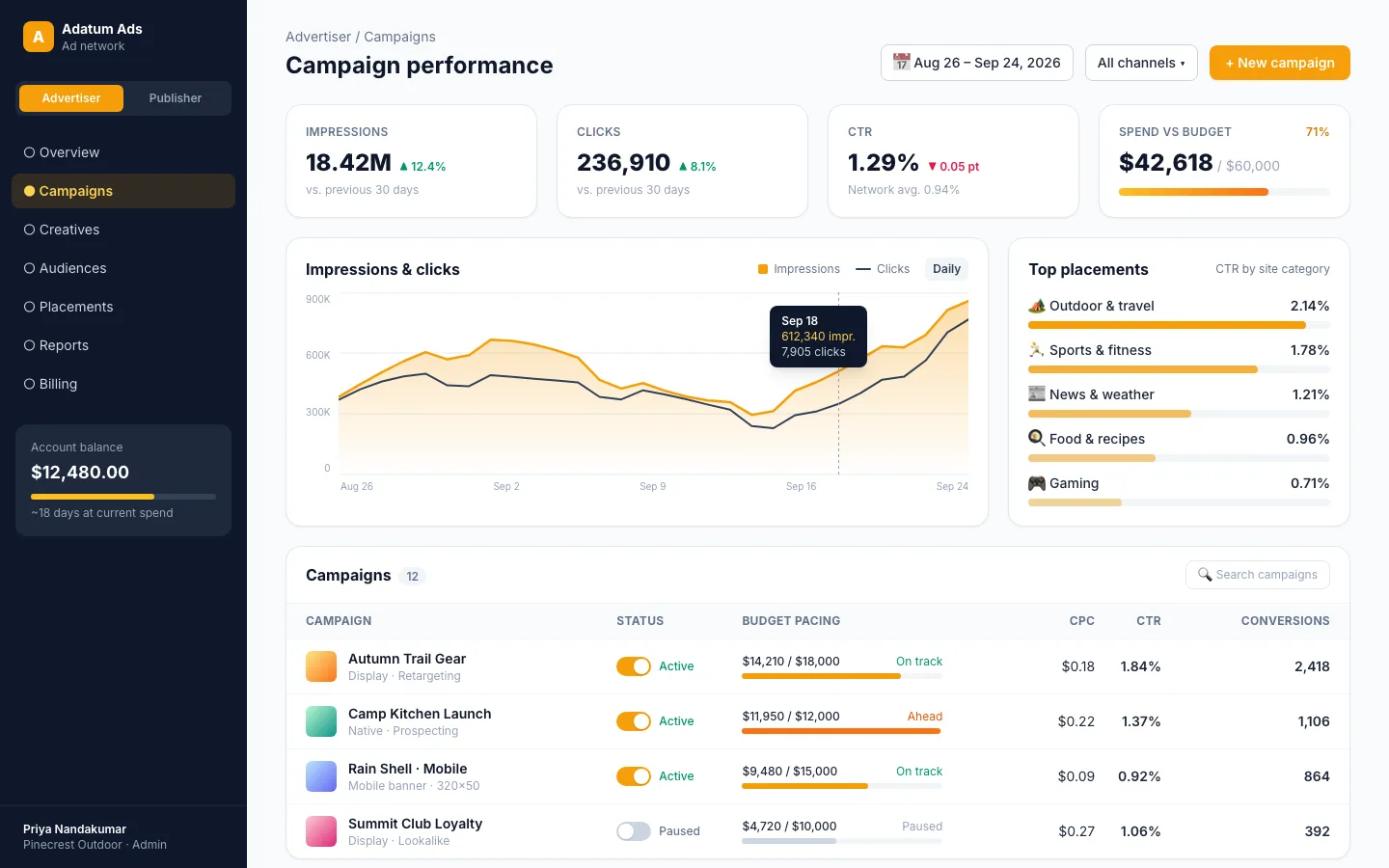1389x868 pixels.
Task: Click the Spend vs Budget progress bar
Action: tap(1224, 192)
